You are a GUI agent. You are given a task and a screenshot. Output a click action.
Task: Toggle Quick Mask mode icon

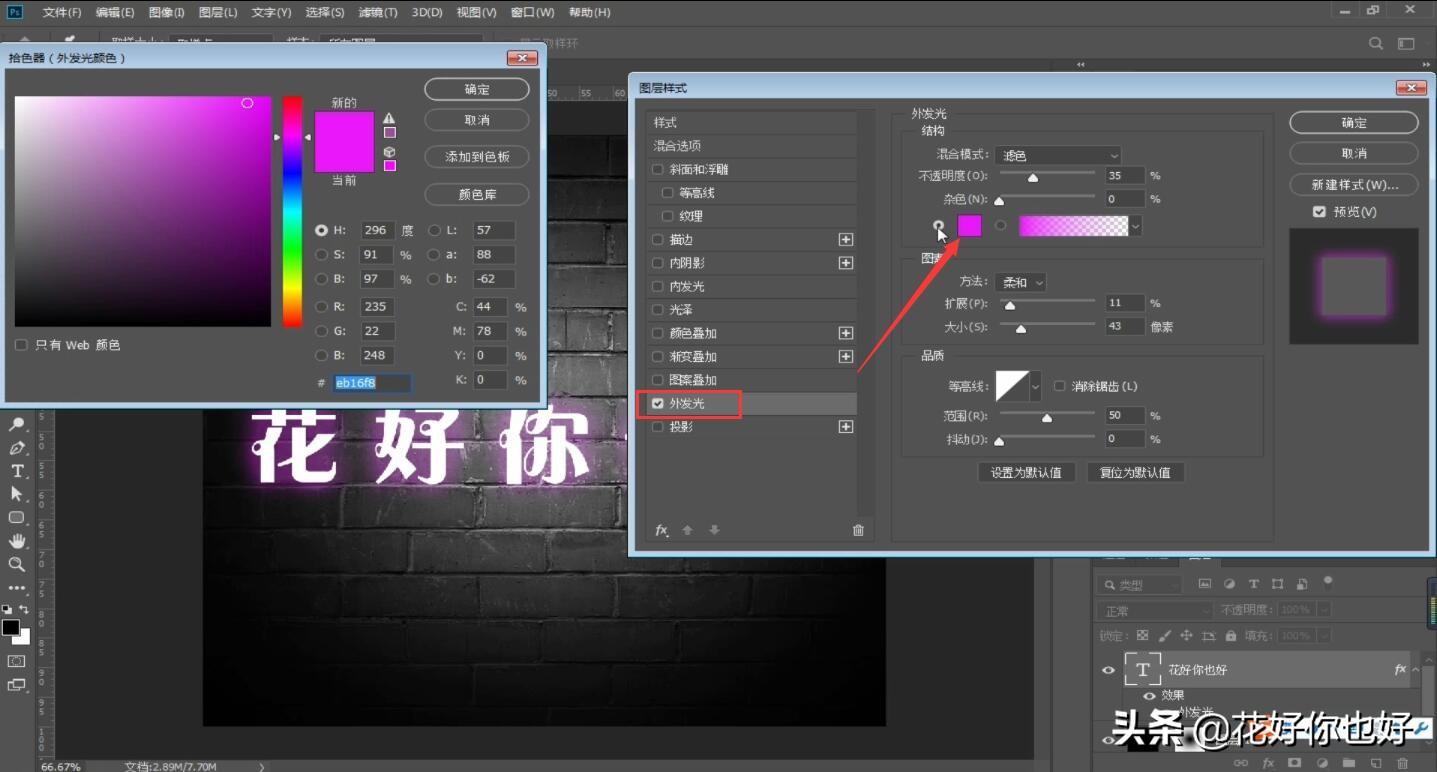point(17,661)
